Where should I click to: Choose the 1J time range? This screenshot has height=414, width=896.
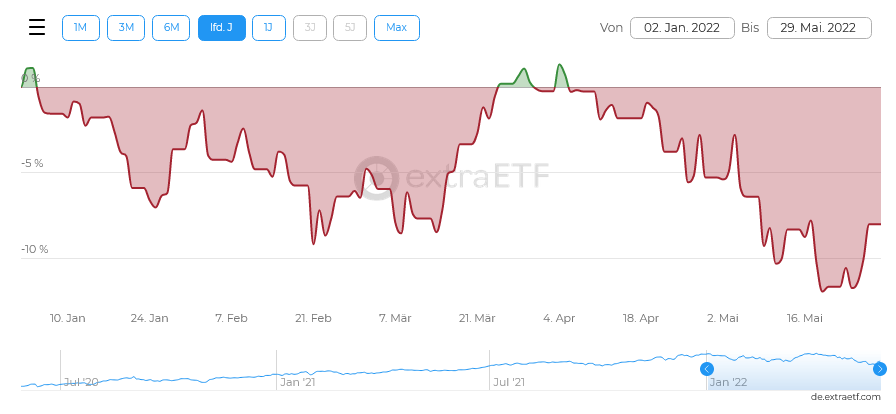coord(268,28)
